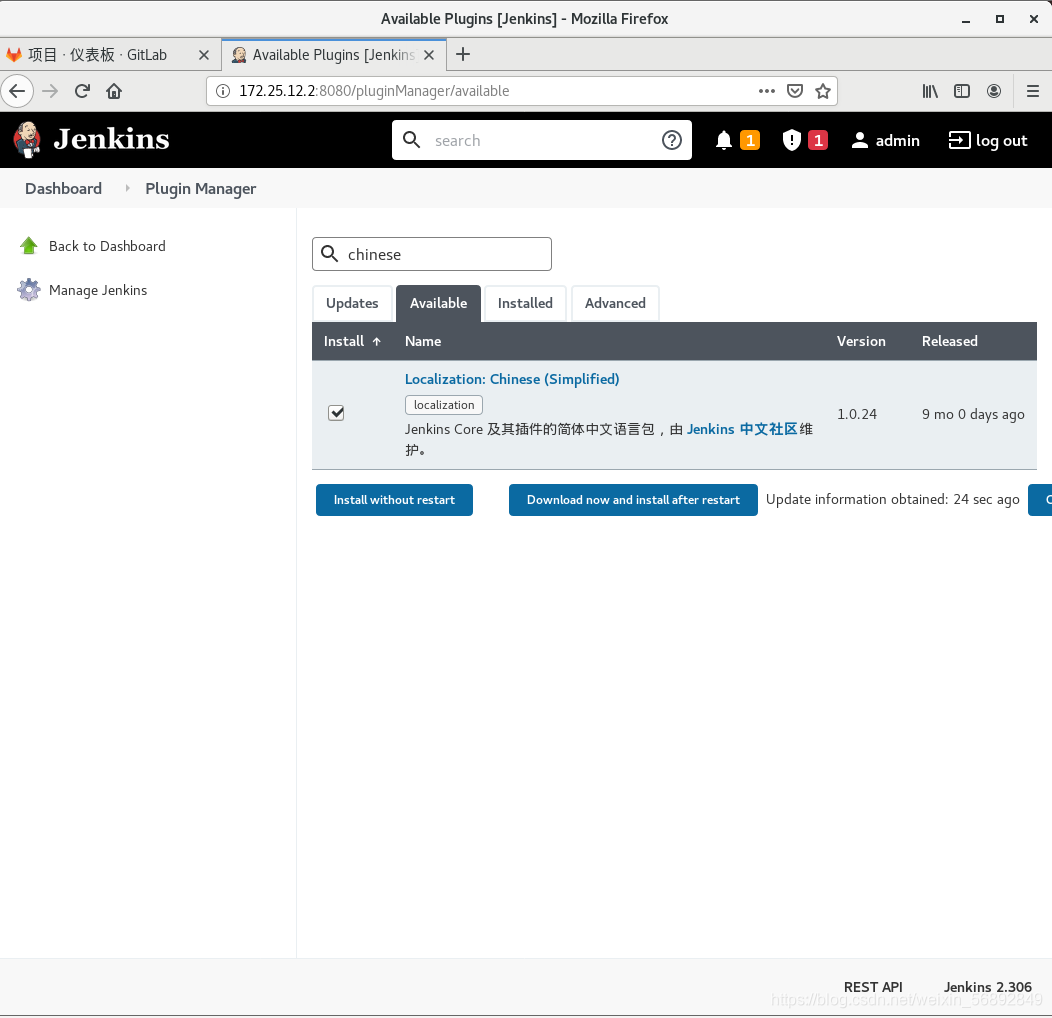Click the localization category tag
This screenshot has height=1018, width=1052.
[x=444, y=405]
